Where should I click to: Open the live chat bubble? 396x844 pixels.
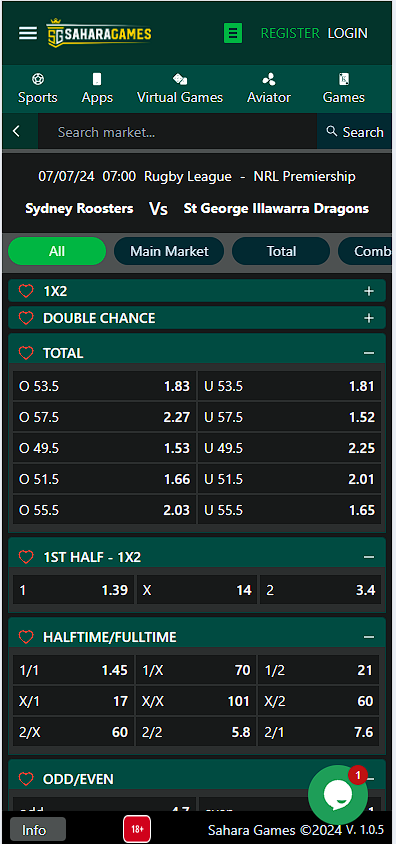[338, 794]
